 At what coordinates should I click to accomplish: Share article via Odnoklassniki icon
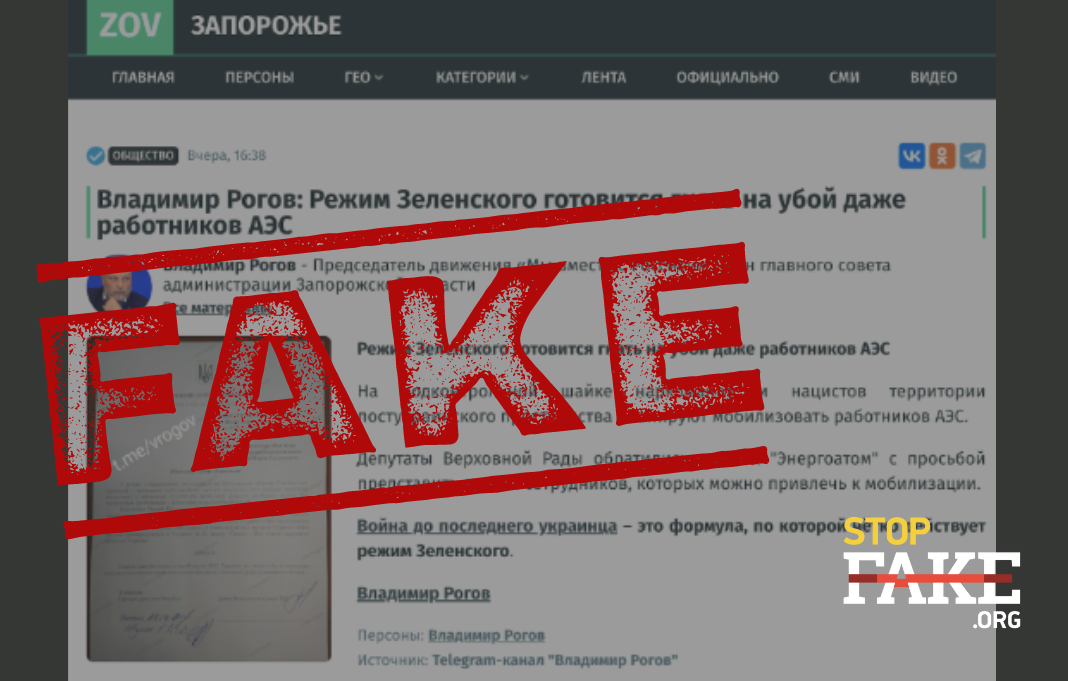[942, 156]
